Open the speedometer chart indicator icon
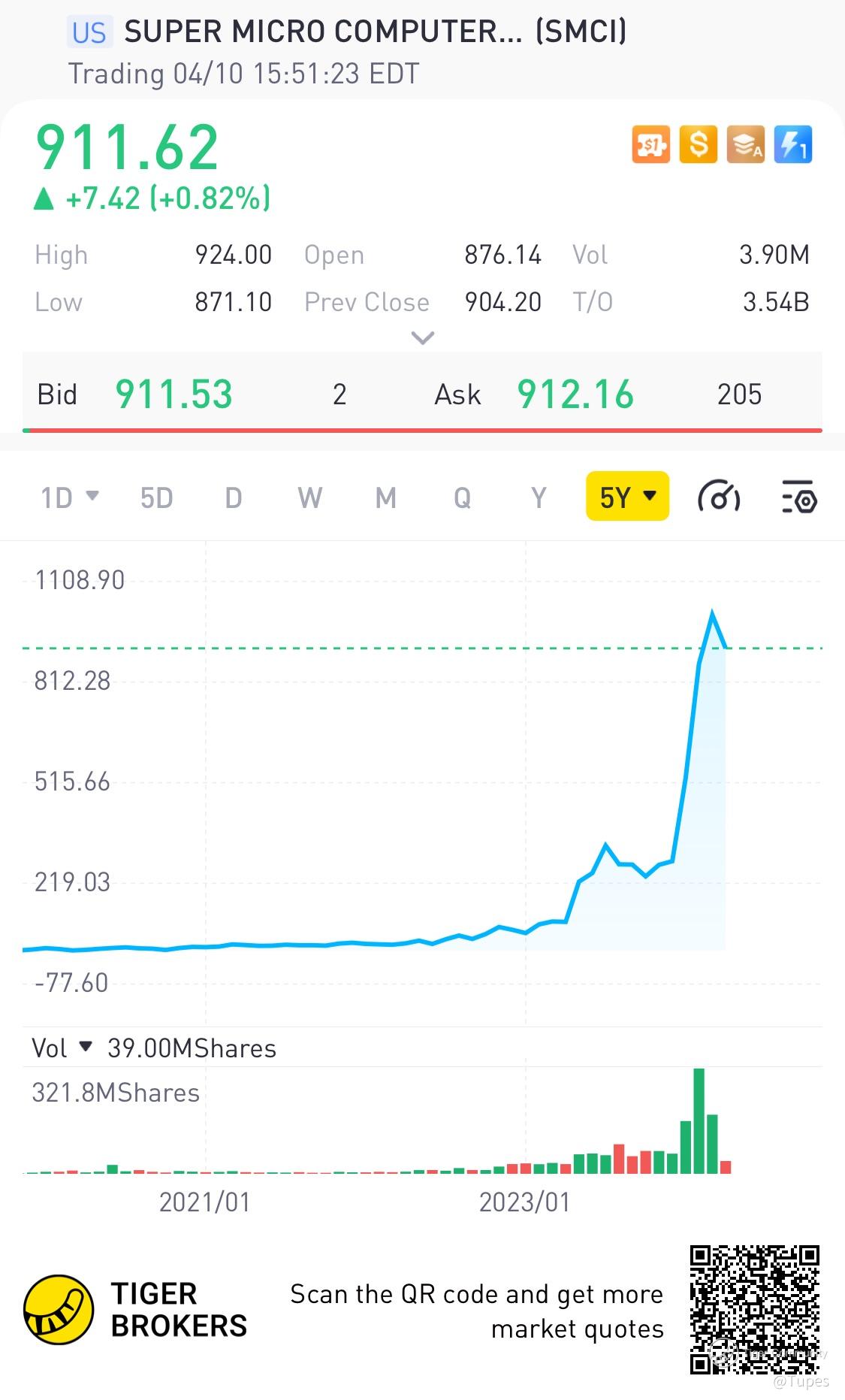Viewport: 845px width, 1400px height. [719, 497]
